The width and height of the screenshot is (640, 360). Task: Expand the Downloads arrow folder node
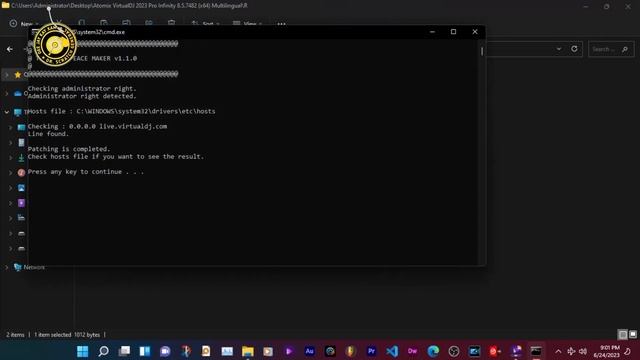(x=11, y=158)
